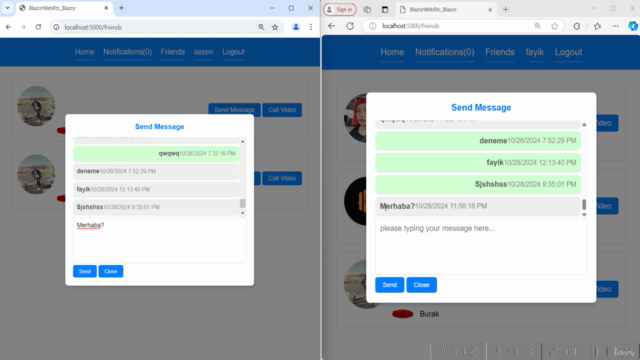Image resolution: width=640 pixels, height=360 pixels.
Task: Focus the left message textarea containing Merhaba?
Action: [x=160, y=240]
